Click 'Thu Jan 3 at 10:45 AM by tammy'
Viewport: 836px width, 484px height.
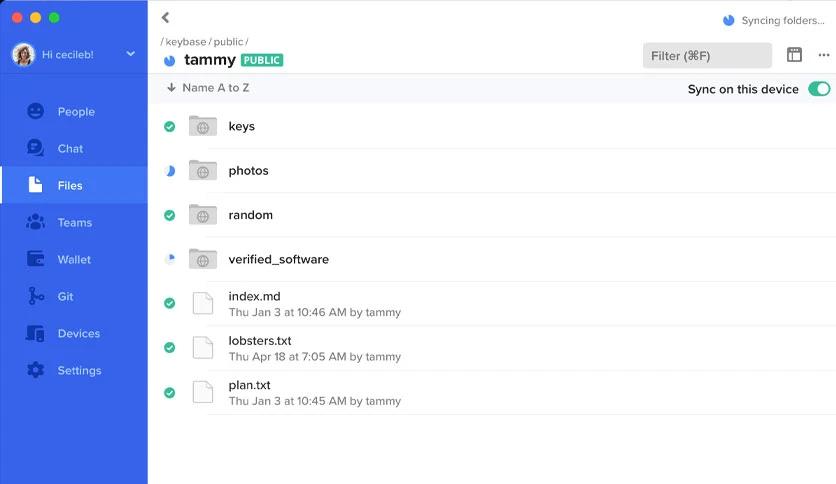tap(315, 401)
